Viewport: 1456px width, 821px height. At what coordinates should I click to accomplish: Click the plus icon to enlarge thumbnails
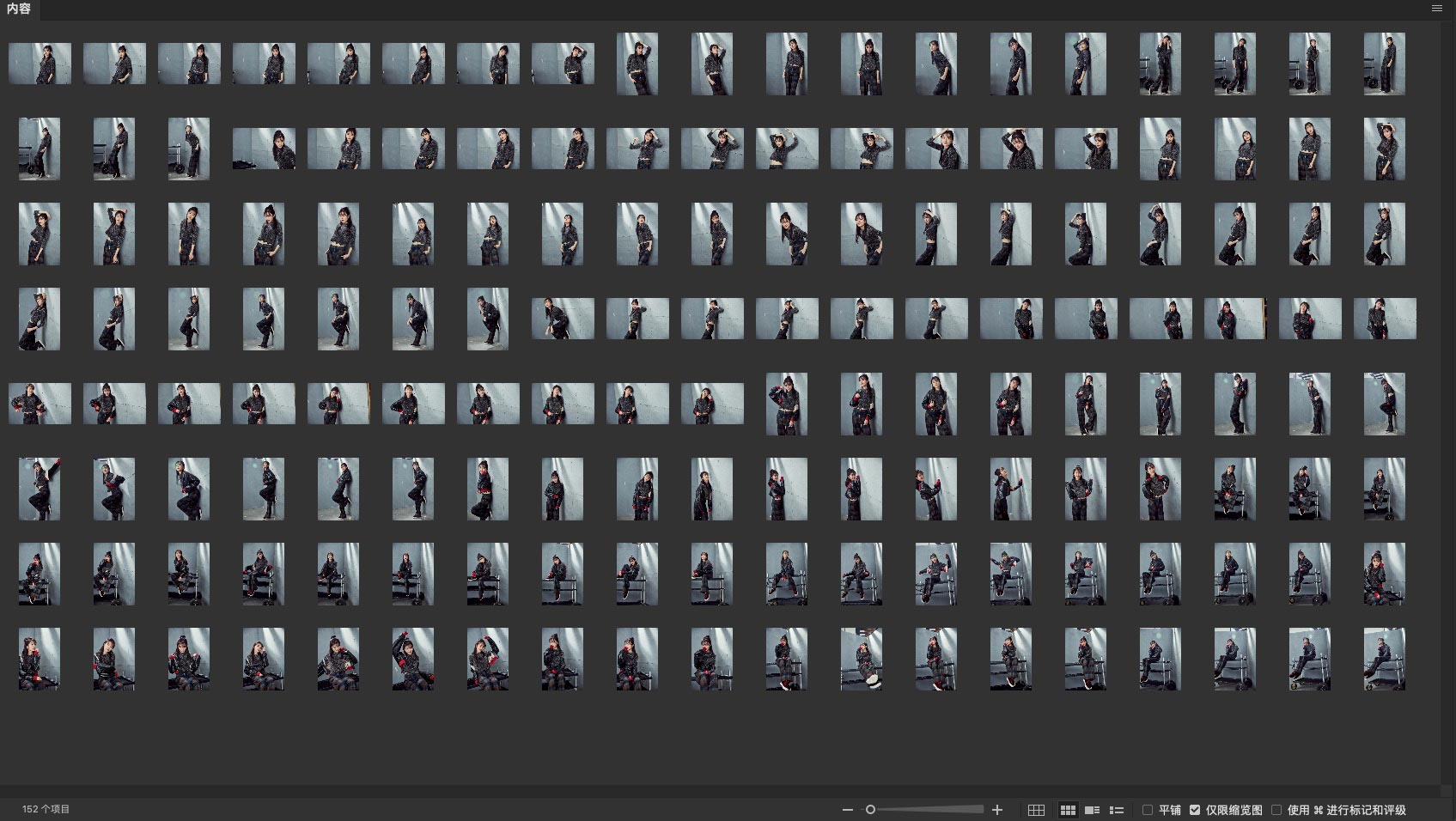[x=997, y=810]
